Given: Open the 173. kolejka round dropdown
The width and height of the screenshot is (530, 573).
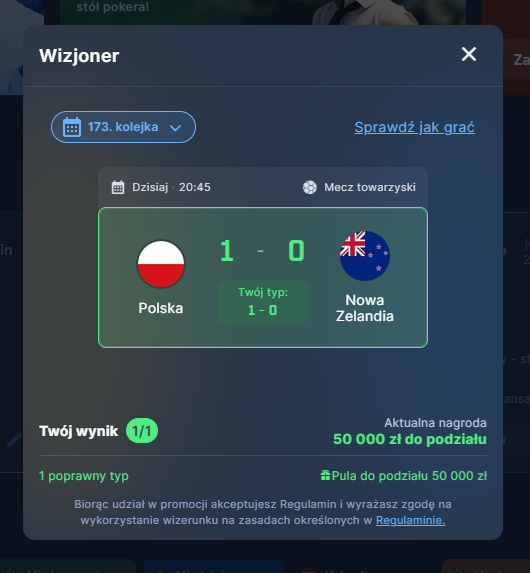Looking at the screenshot, I should (123, 127).
